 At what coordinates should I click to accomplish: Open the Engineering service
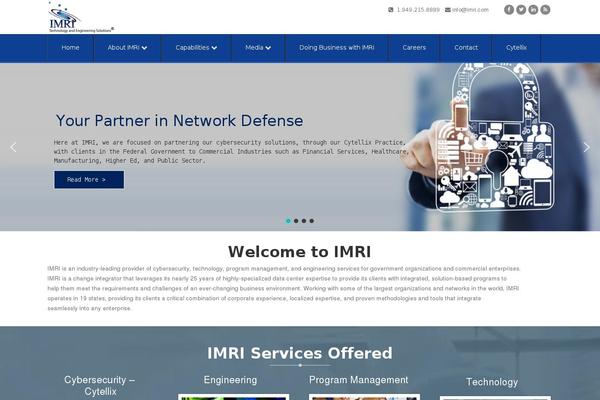pos(230,380)
